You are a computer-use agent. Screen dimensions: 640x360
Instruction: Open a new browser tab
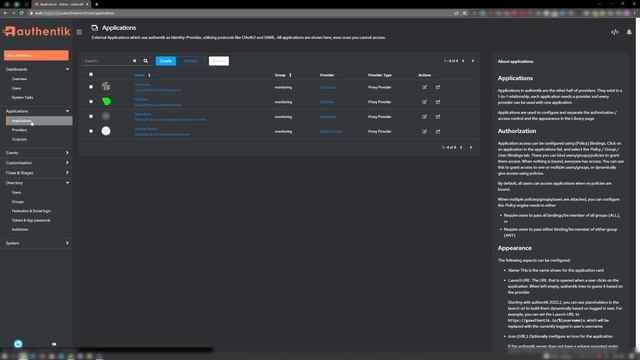pyautogui.click(x=97, y=4)
